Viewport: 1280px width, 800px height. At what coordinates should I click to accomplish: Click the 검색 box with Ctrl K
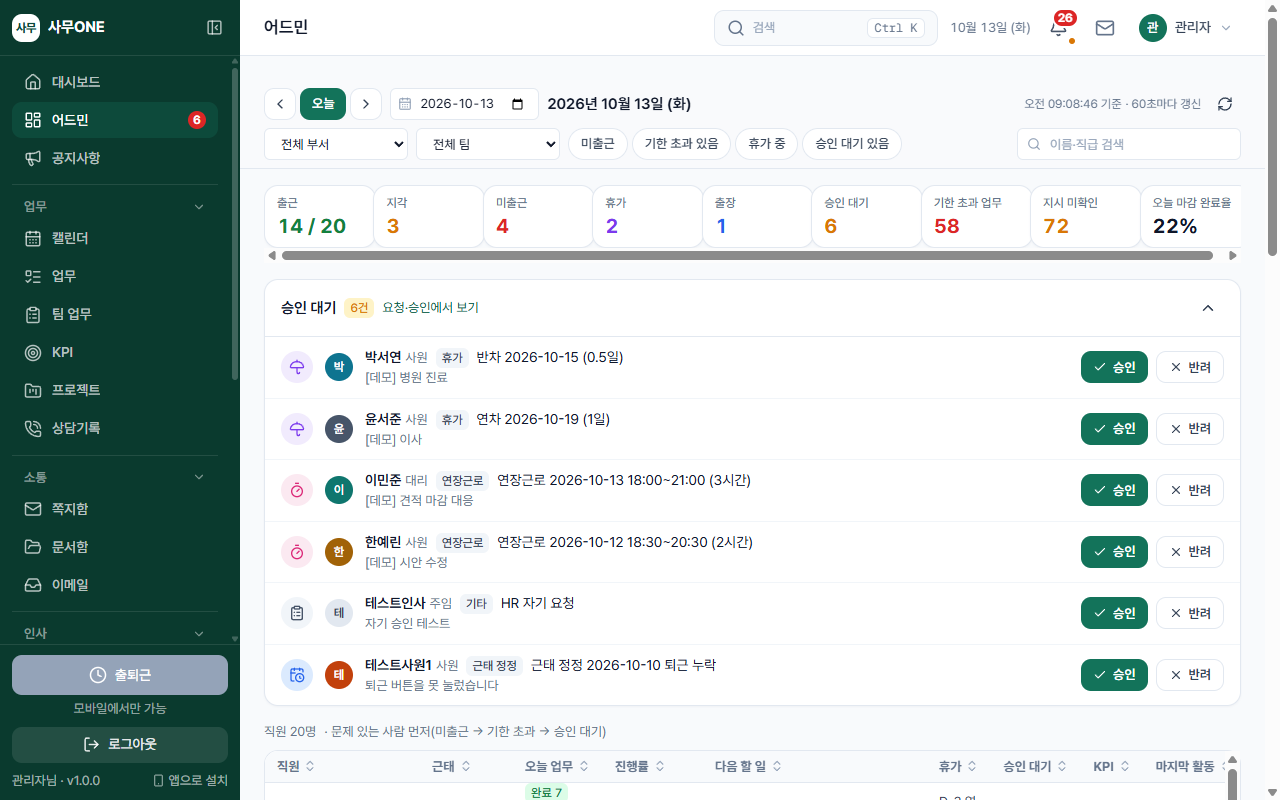[826, 28]
